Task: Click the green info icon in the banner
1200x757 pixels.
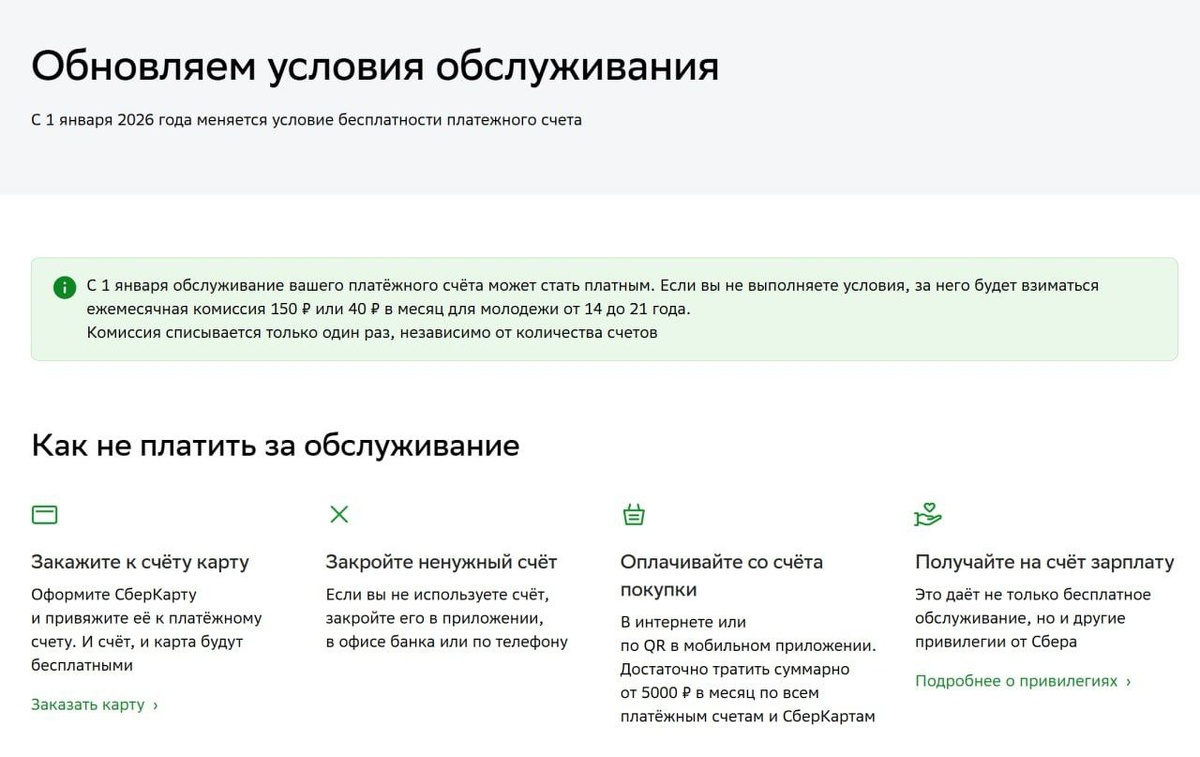Action: point(63,286)
